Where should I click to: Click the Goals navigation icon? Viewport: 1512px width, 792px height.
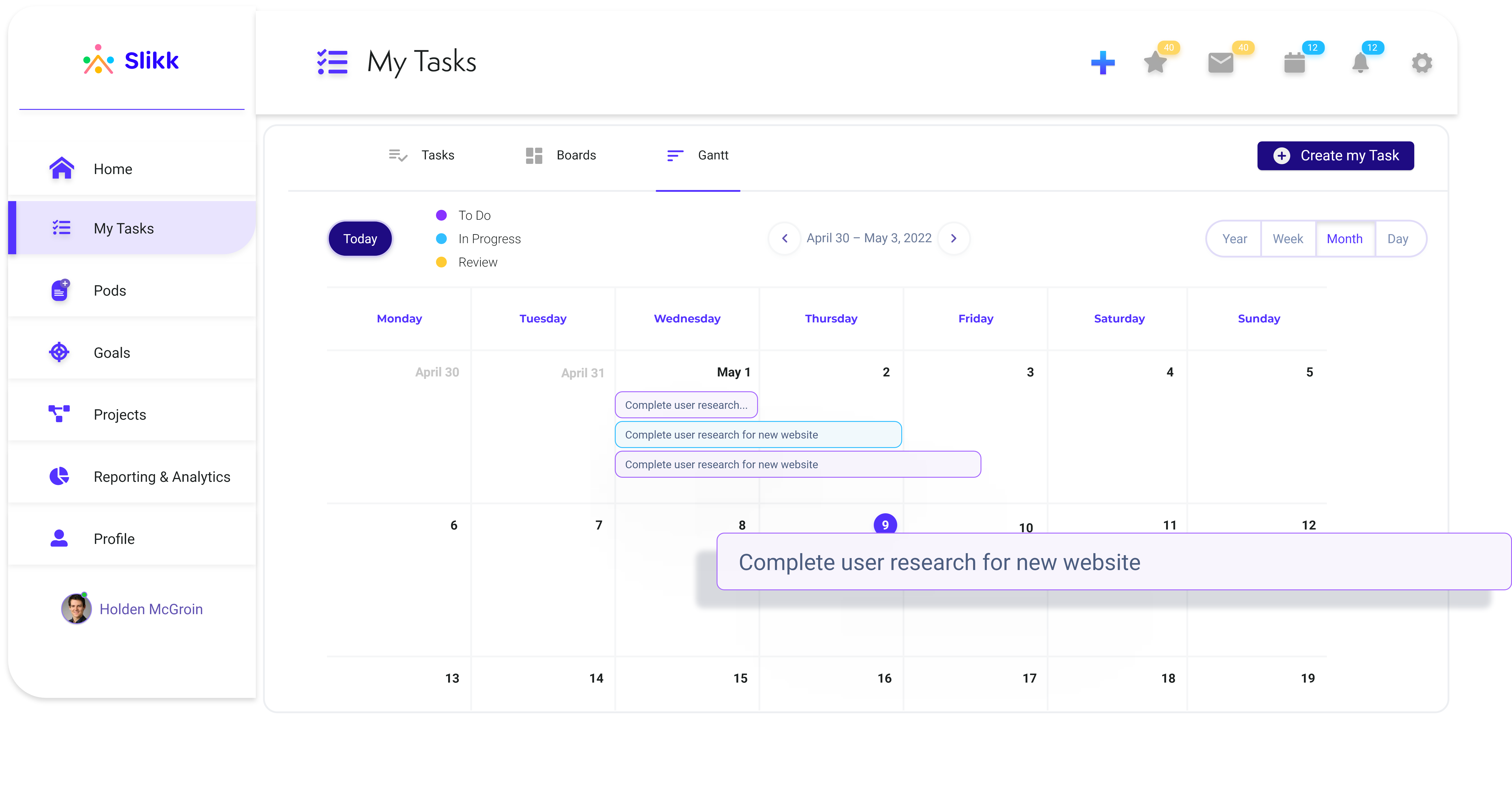coord(59,352)
